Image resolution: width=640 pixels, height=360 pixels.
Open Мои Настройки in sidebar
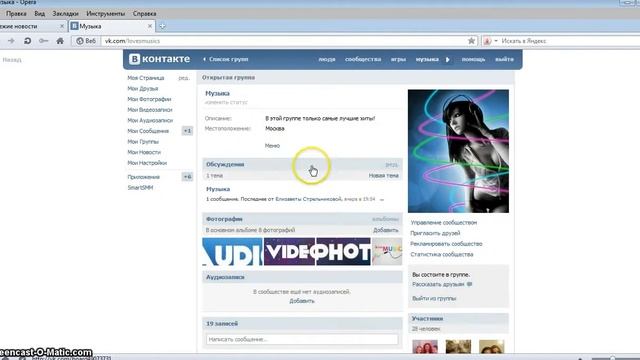147,163
